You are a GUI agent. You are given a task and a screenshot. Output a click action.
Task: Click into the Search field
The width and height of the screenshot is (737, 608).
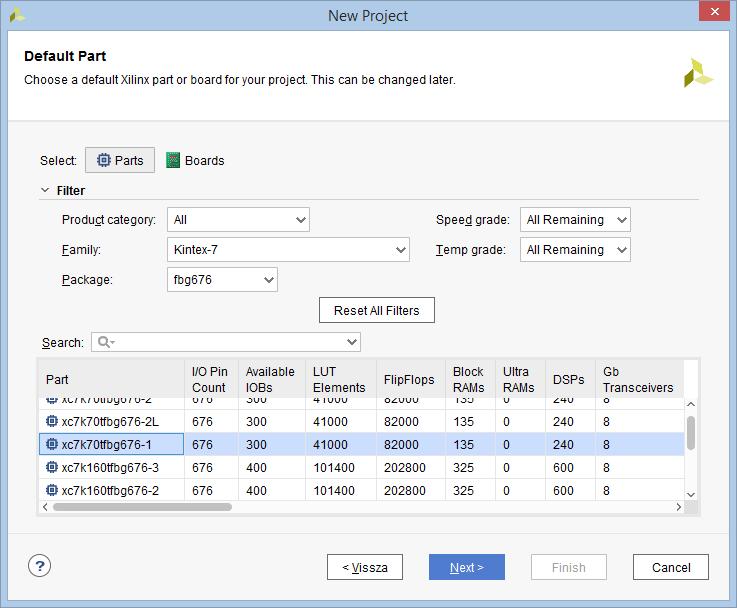(228, 342)
